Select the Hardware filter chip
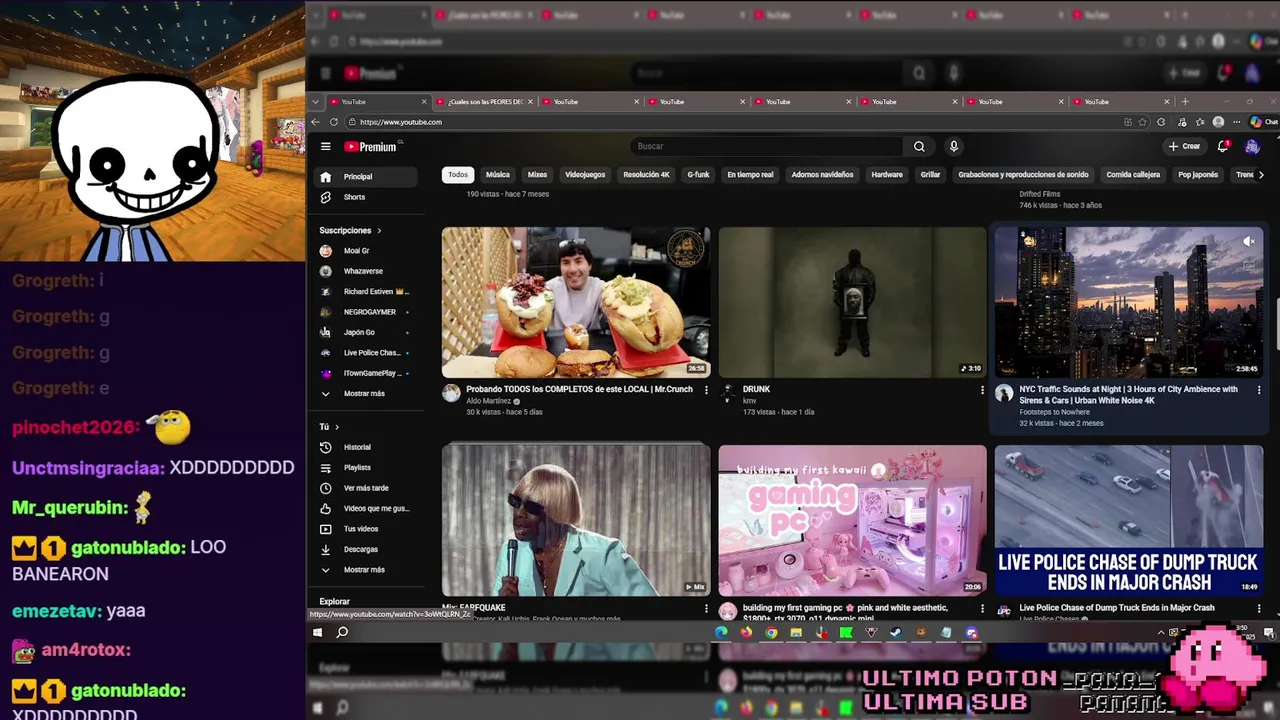The image size is (1280, 720). point(887,175)
